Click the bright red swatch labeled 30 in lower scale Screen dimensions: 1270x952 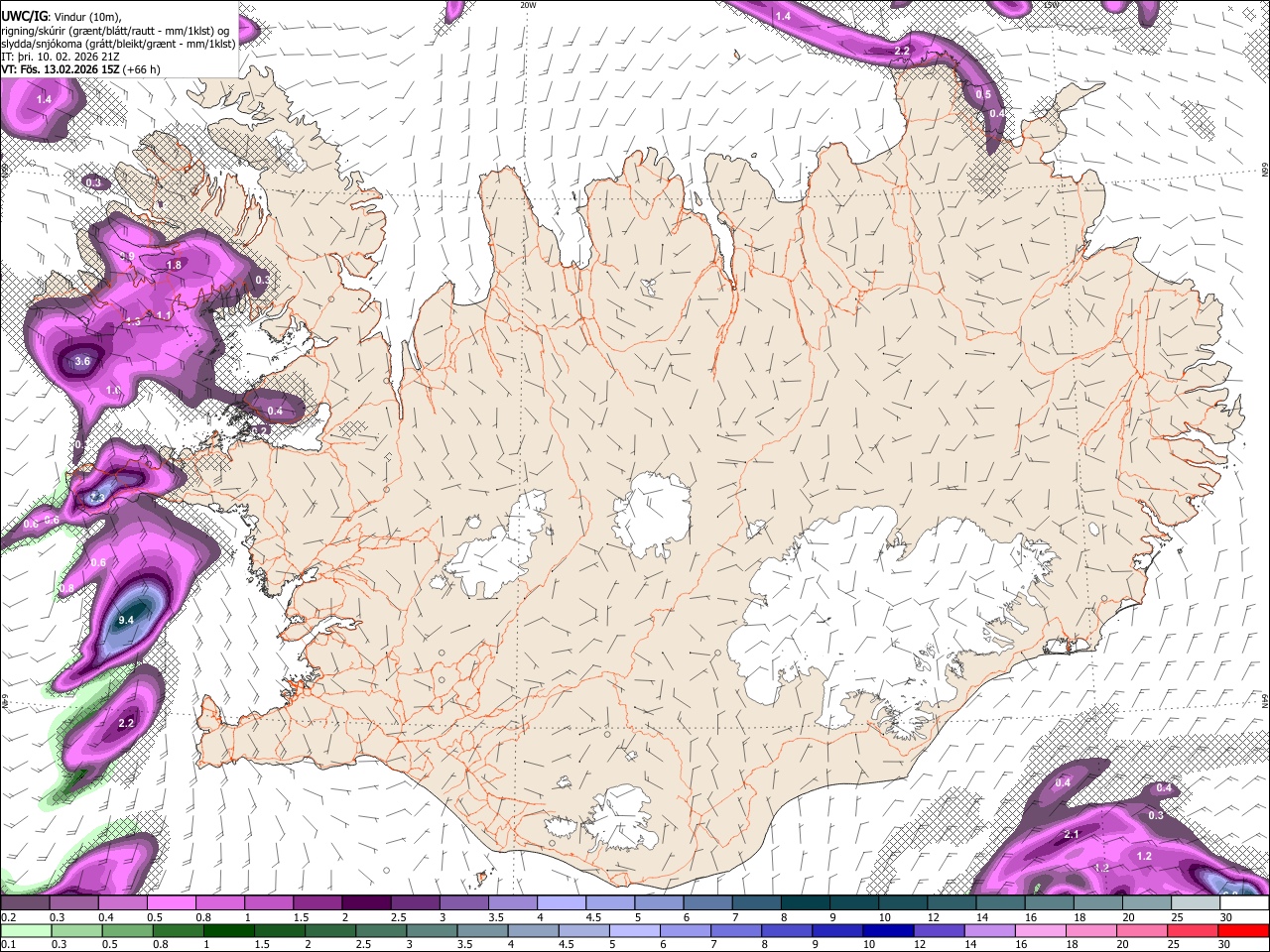(x=1244, y=930)
